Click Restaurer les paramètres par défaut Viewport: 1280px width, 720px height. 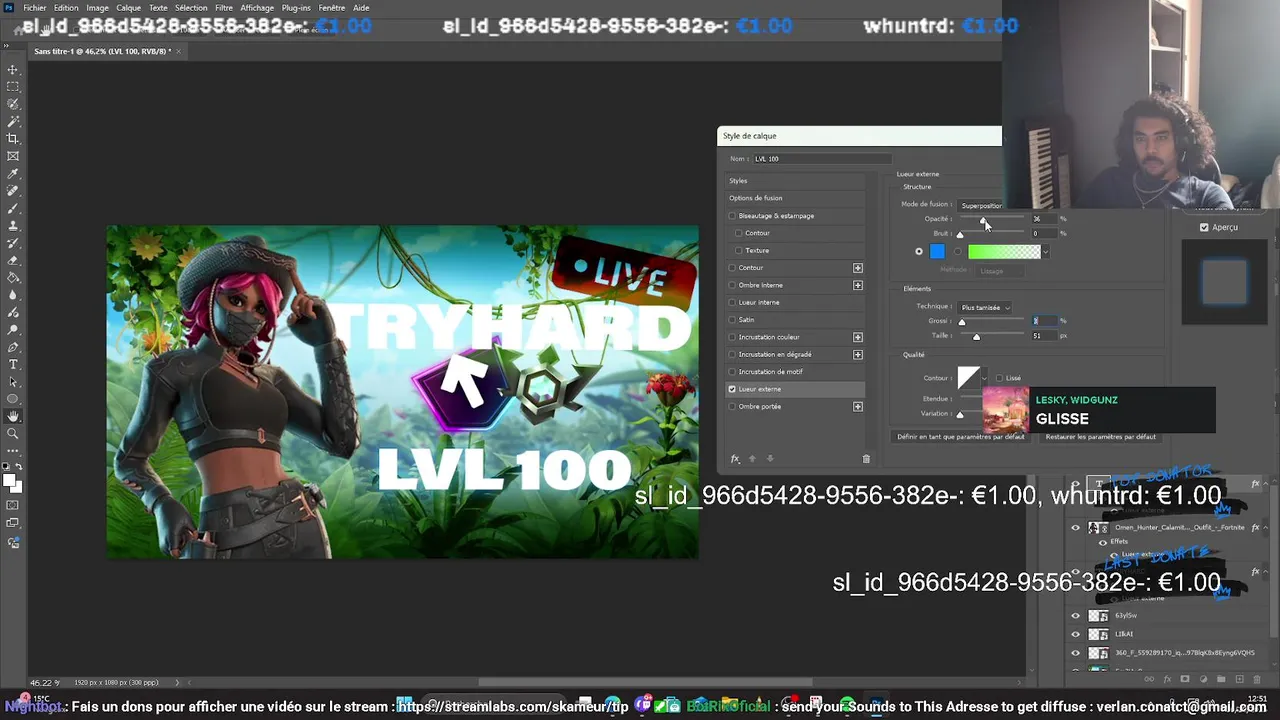(1100, 437)
